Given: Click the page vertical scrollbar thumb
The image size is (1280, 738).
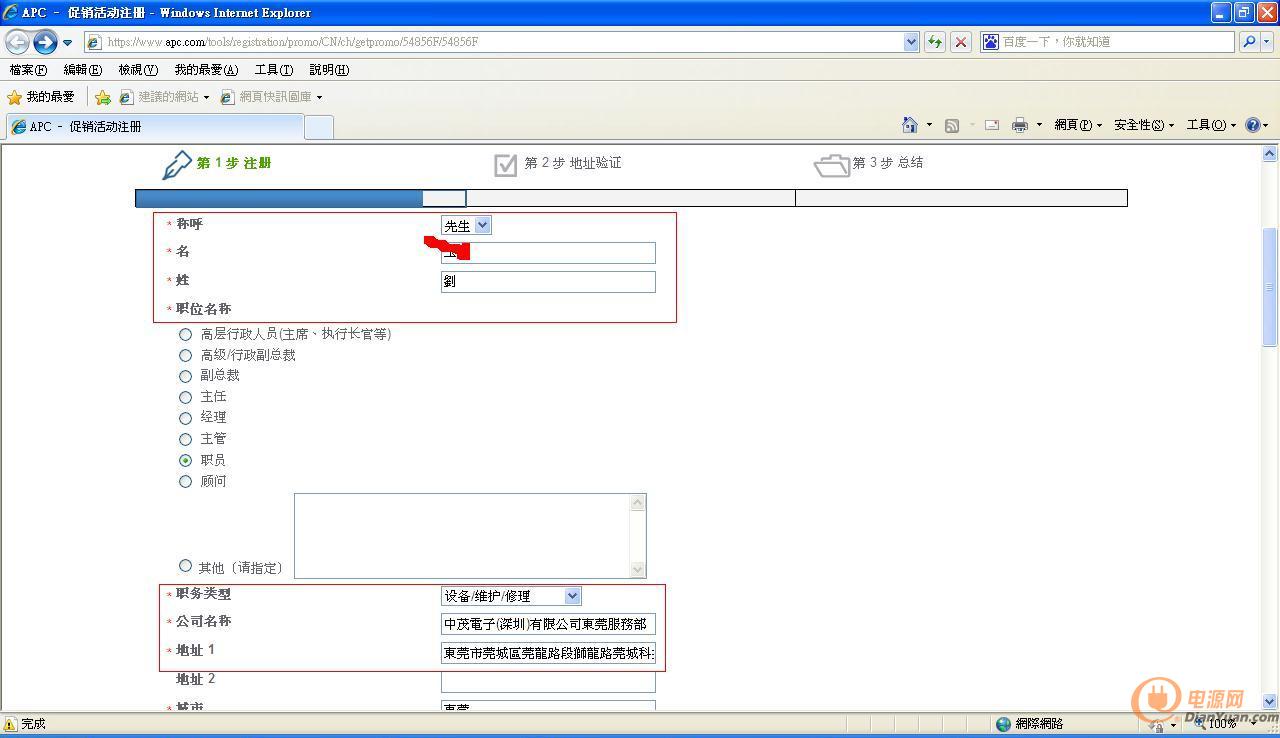Looking at the screenshot, I should tap(1270, 288).
